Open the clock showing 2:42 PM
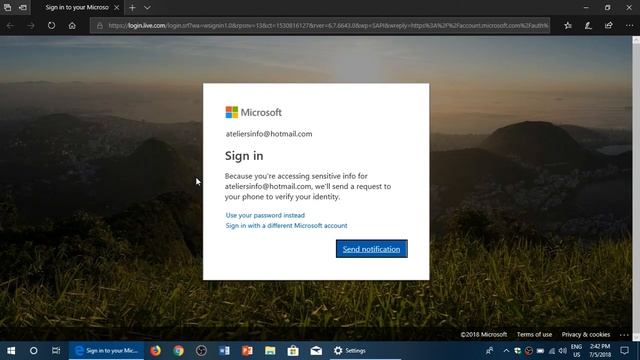Image resolution: width=640 pixels, height=360 pixels. [600, 351]
